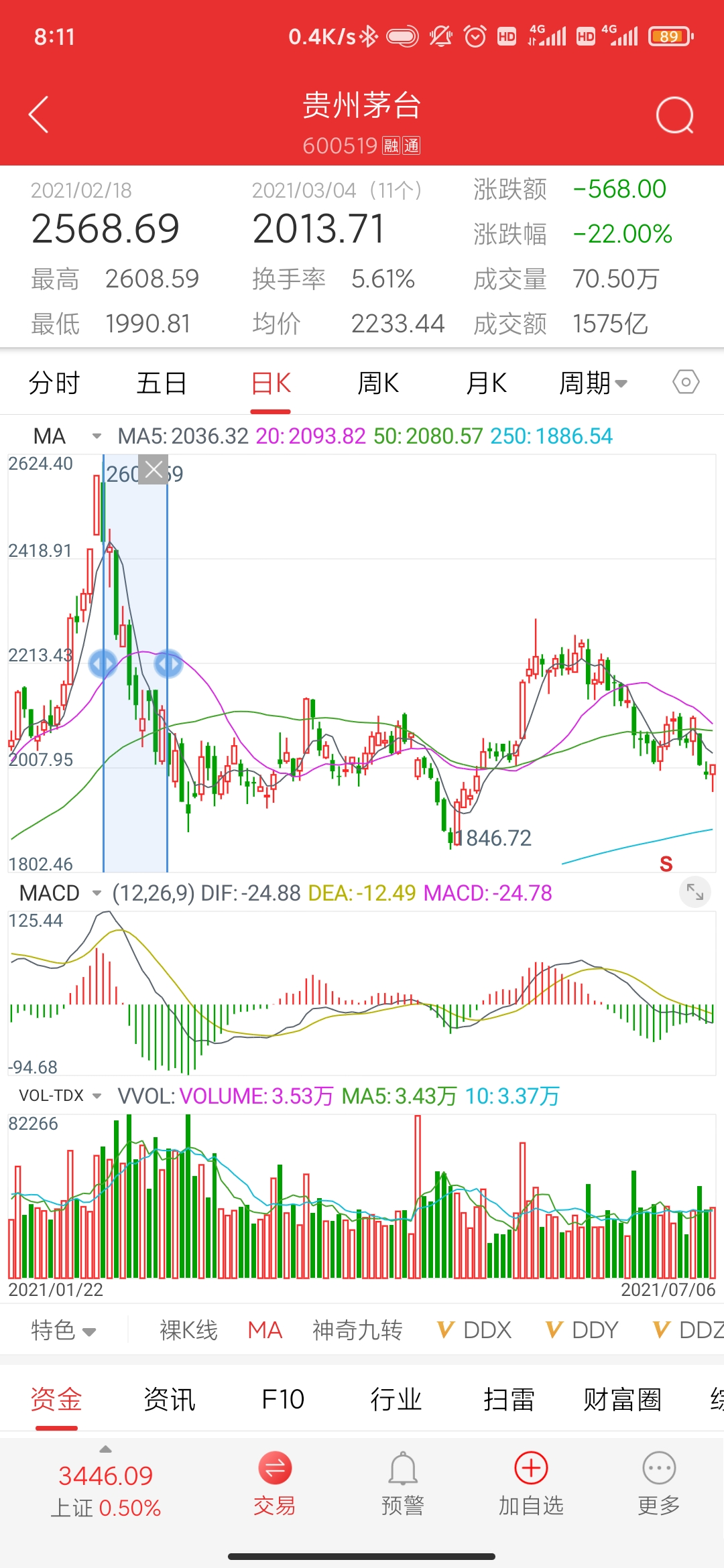This screenshot has height=1568, width=724.
Task: Open the search magnifier icon
Action: point(674,115)
